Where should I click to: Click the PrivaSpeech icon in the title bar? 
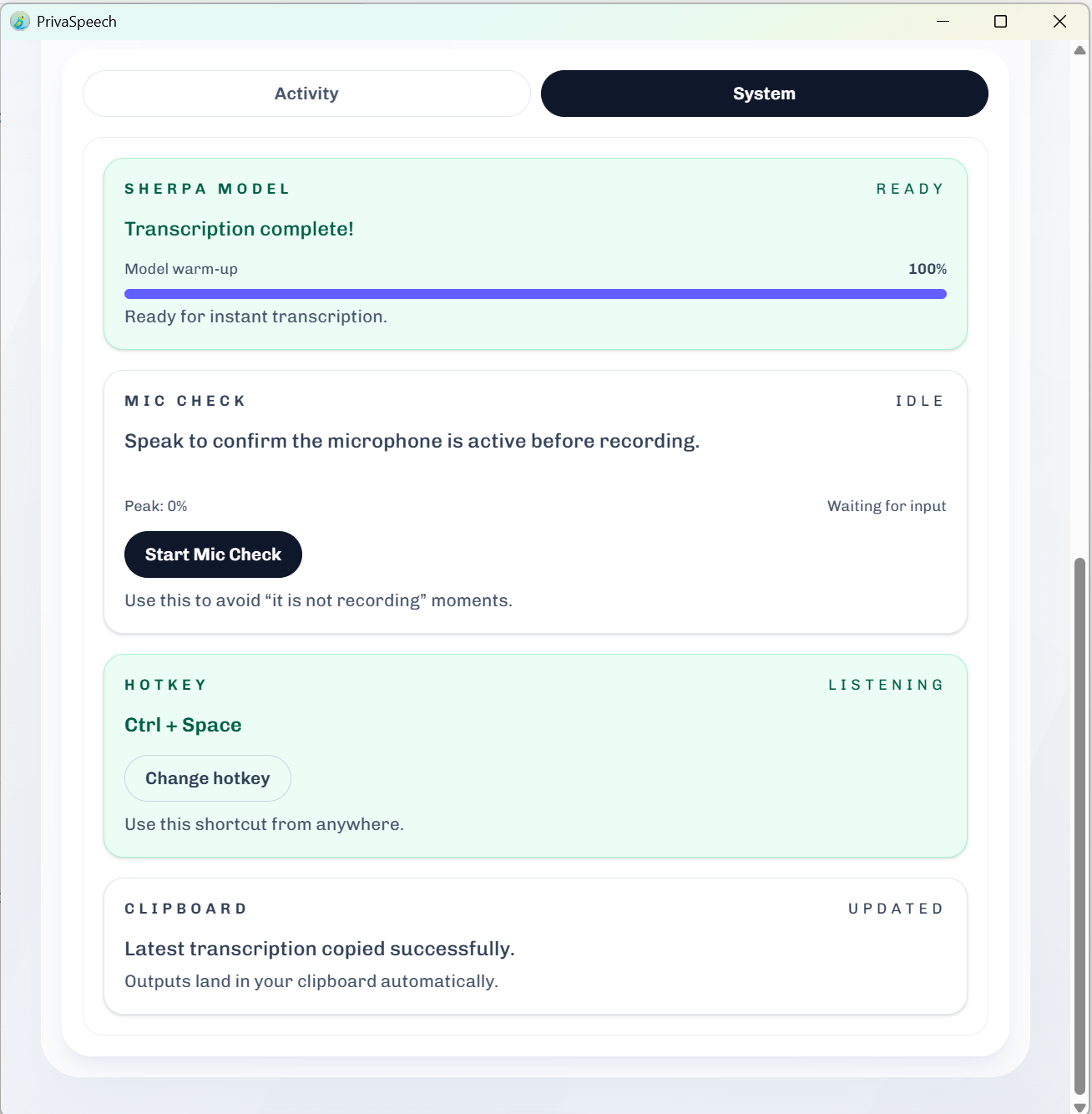pos(18,22)
